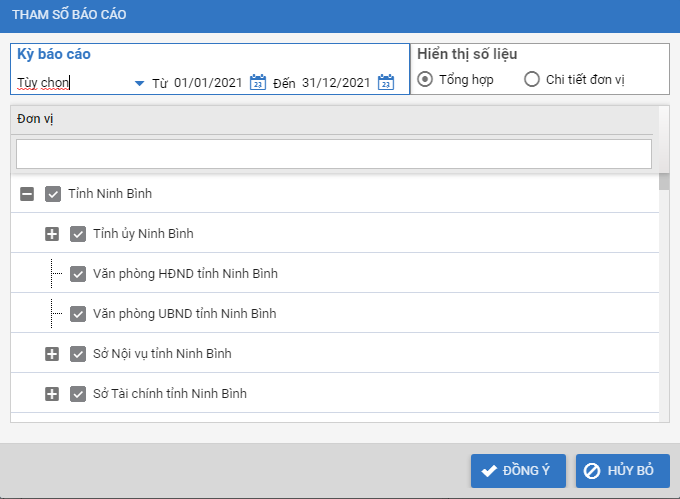Collapse the Tỉnh Ninh Bình tree node
This screenshot has height=499, width=680.
coord(28,194)
